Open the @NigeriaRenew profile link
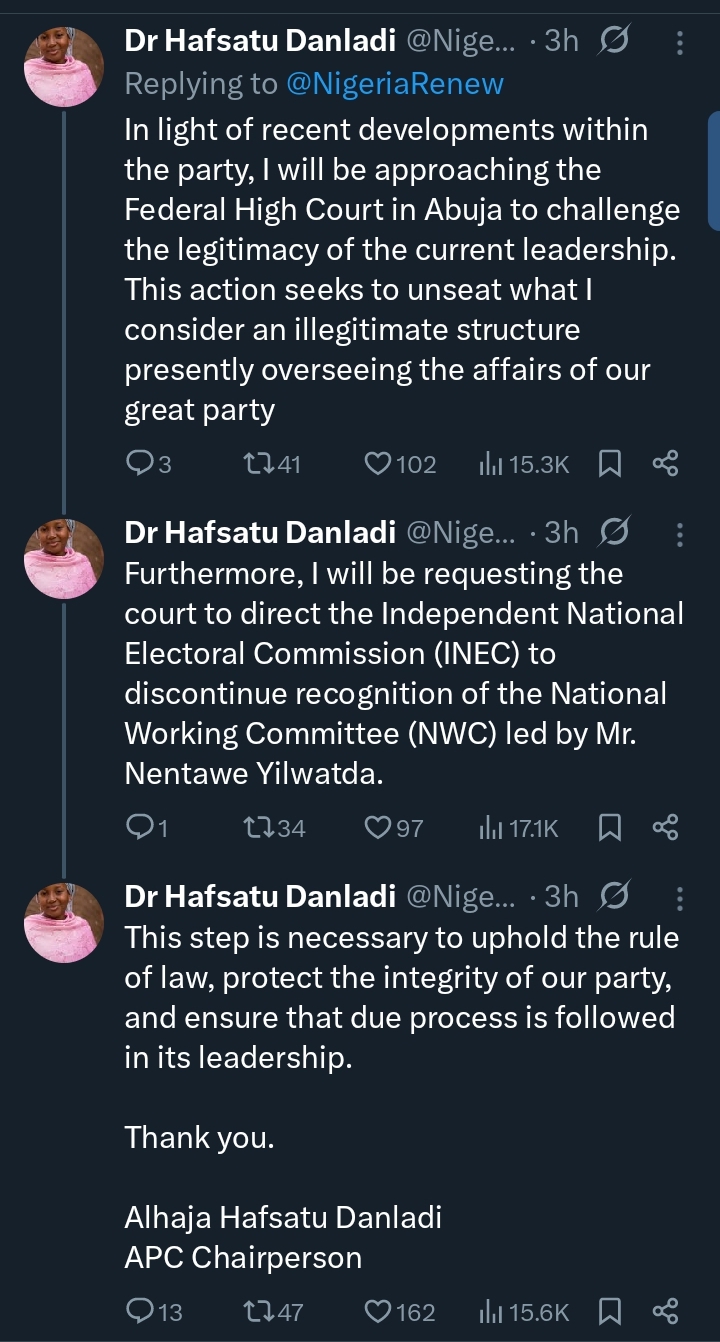Viewport: 720px width, 1342px height. click(x=395, y=84)
